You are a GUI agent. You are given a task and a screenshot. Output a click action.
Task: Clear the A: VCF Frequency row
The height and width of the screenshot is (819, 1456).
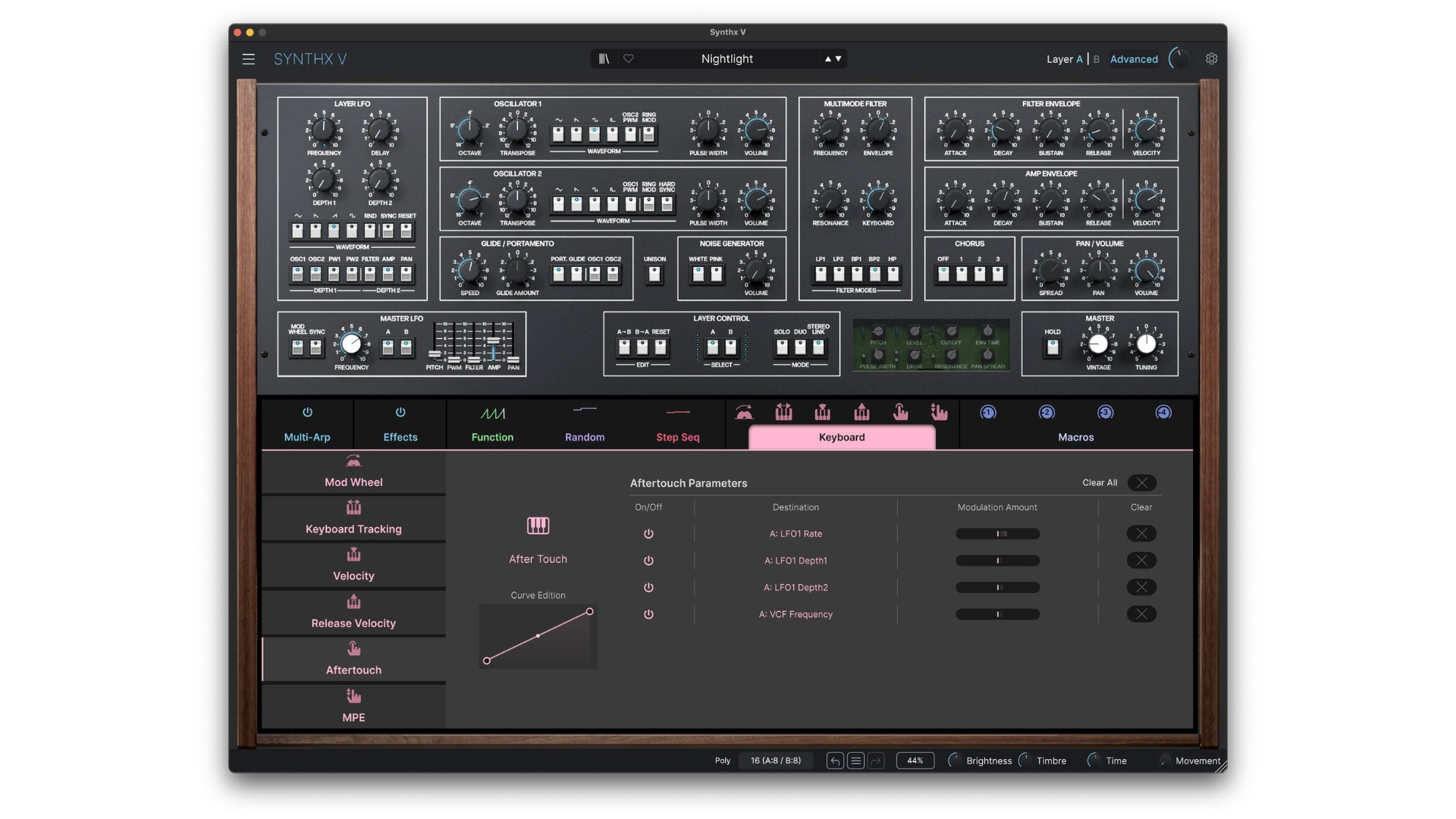(1141, 614)
